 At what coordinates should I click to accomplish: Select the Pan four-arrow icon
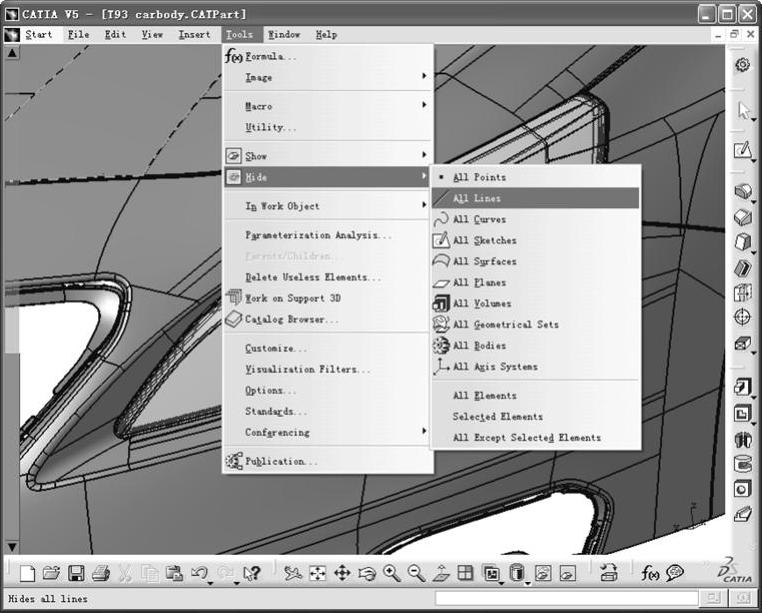tap(342, 573)
